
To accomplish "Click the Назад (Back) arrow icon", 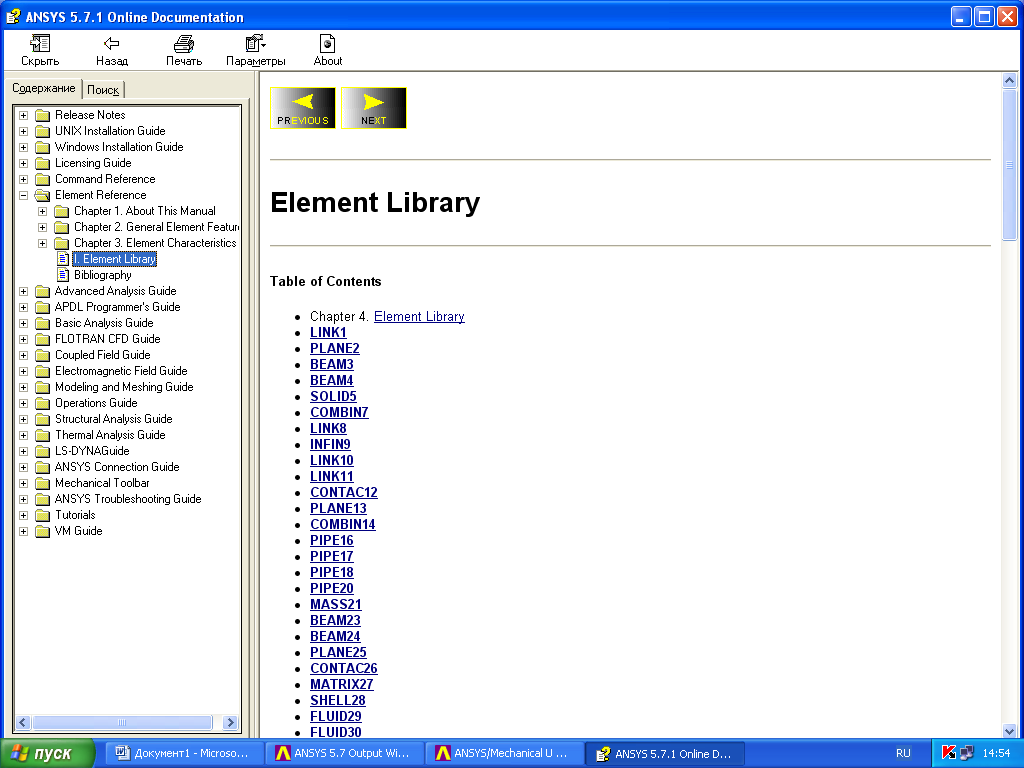I will tap(112, 44).
